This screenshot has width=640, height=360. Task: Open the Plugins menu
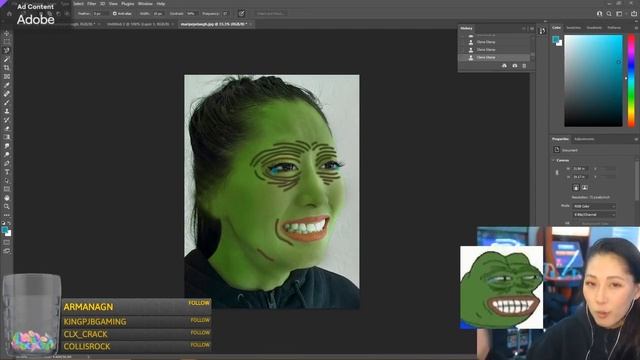(x=128, y=4)
